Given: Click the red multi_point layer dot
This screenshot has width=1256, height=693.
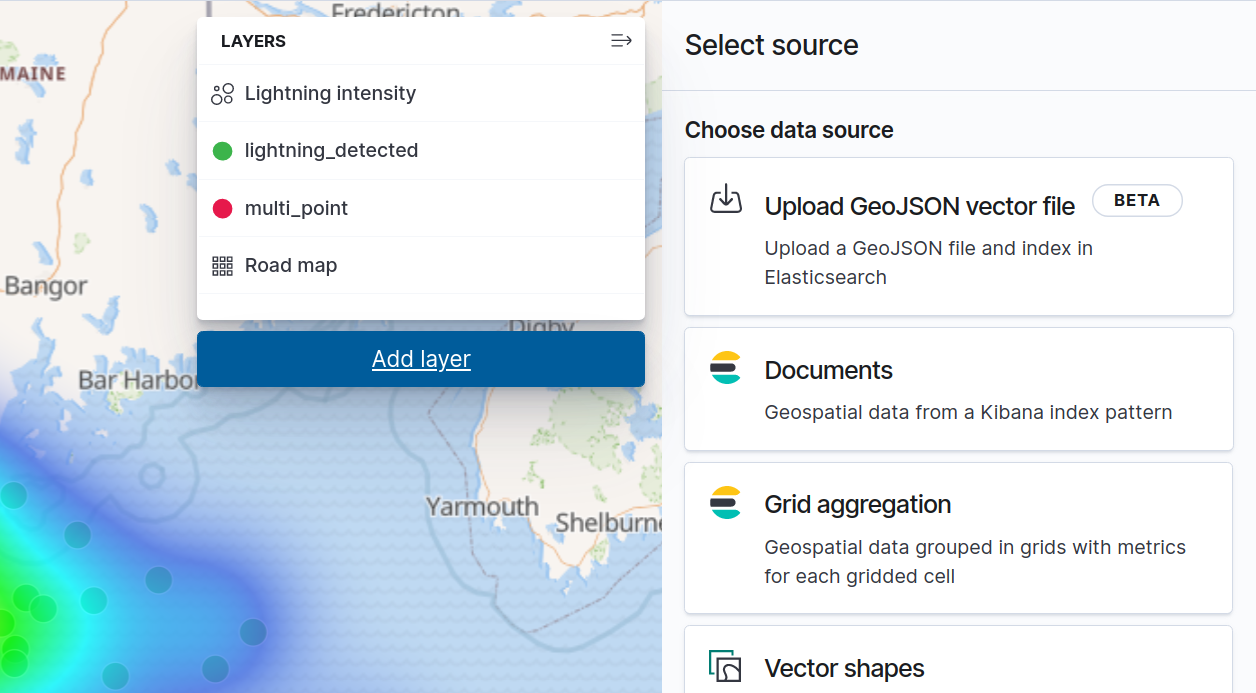Looking at the screenshot, I should (222, 209).
